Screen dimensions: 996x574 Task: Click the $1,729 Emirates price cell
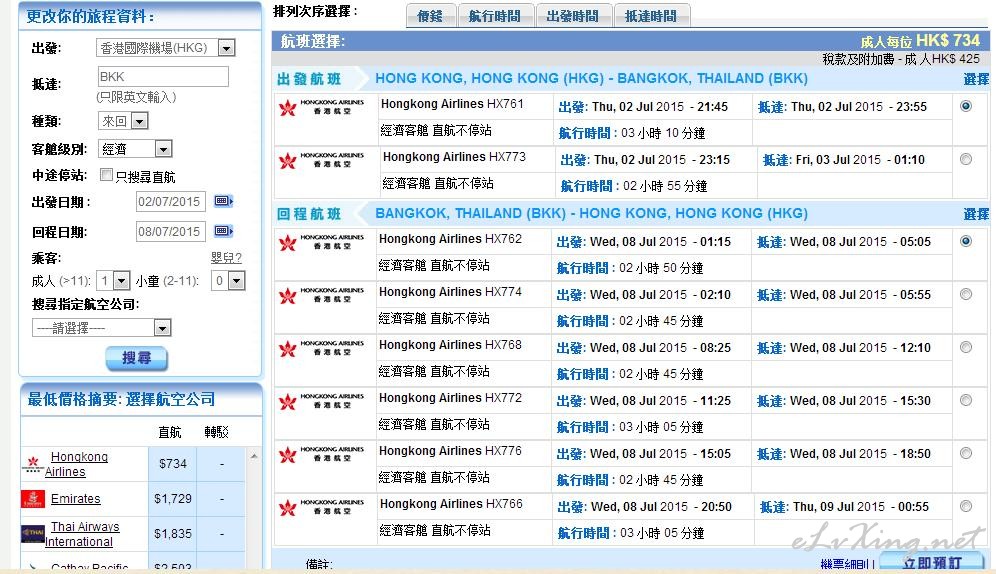tap(173, 499)
